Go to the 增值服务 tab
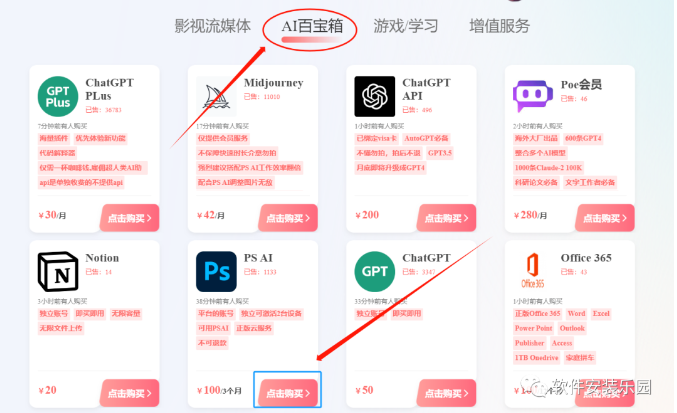The image size is (677, 413). pos(500,26)
